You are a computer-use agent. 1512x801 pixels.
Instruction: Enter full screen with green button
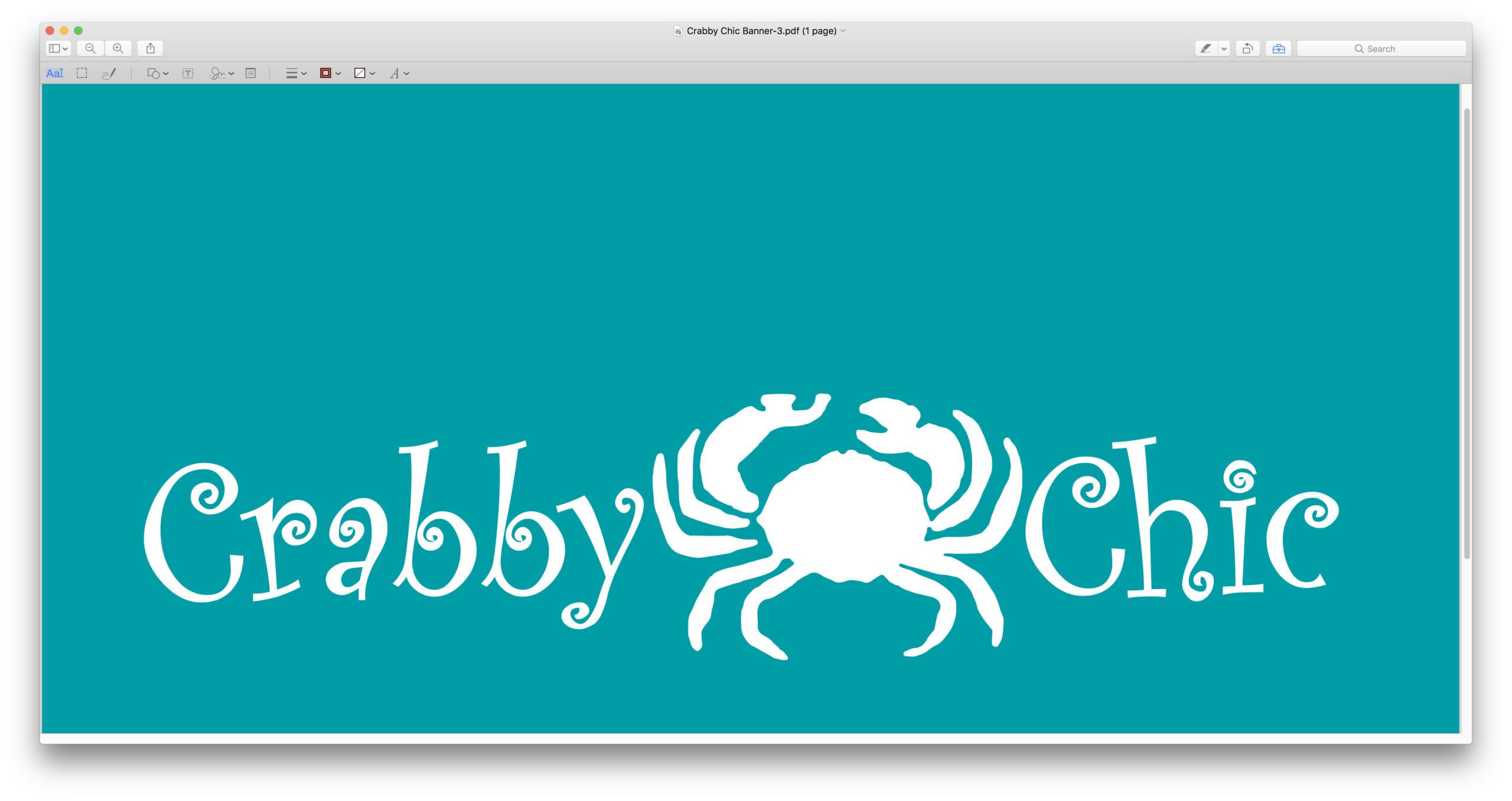coord(79,31)
